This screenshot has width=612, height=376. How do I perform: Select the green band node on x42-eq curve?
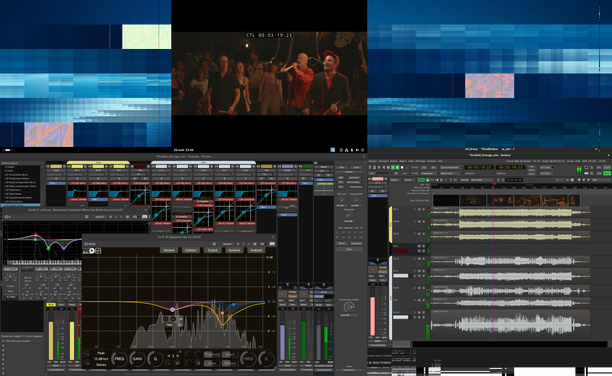coord(48,248)
